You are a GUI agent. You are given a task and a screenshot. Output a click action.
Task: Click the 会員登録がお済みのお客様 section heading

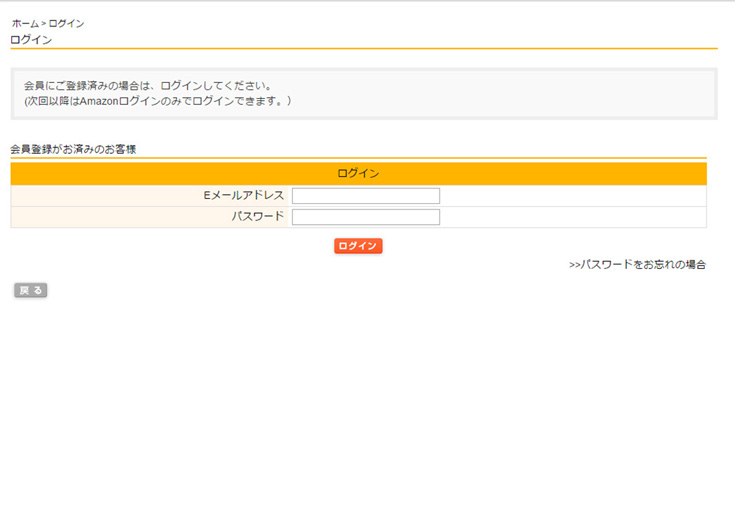tap(73, 149)
